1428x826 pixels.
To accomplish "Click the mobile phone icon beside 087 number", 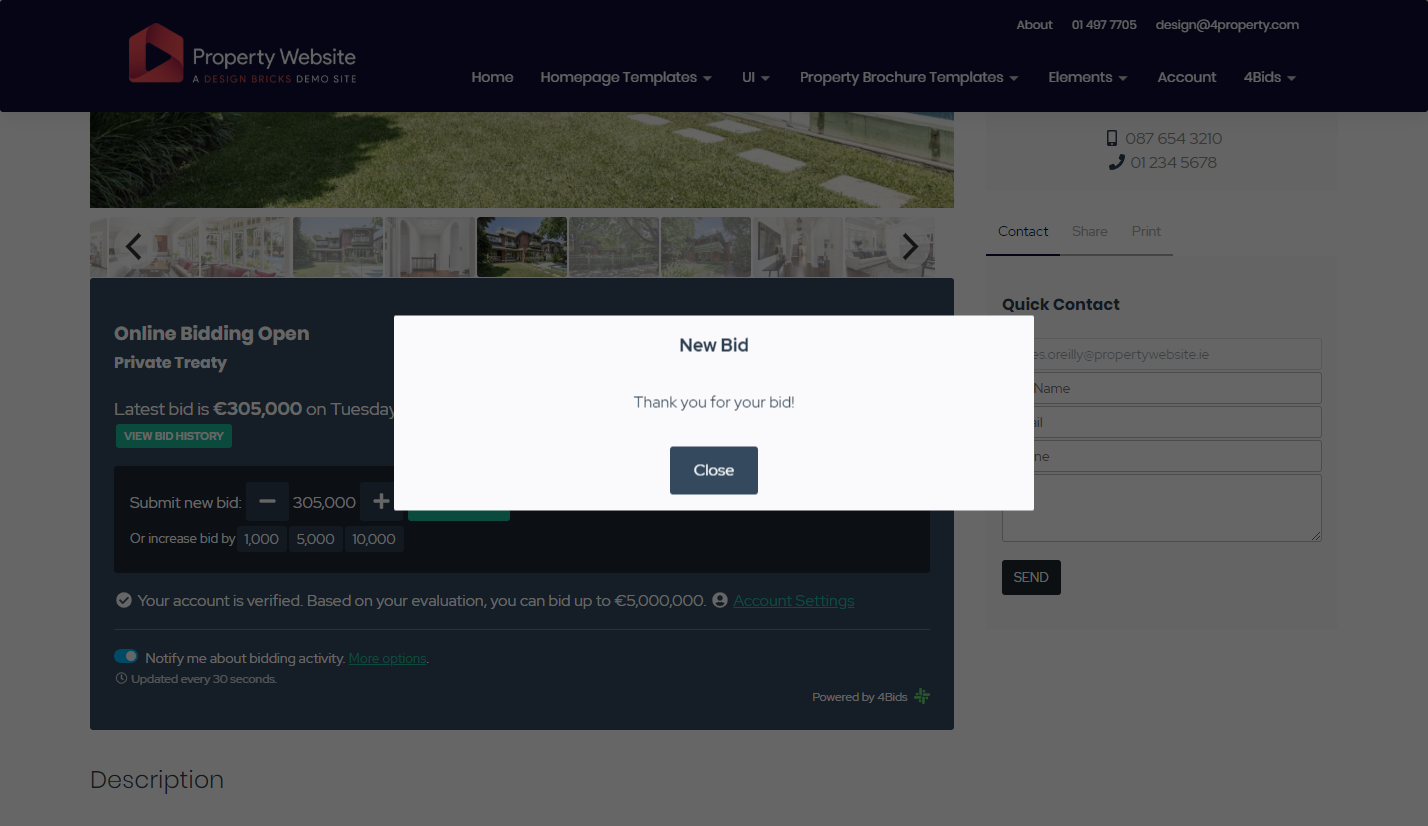I will [1112, 139].
